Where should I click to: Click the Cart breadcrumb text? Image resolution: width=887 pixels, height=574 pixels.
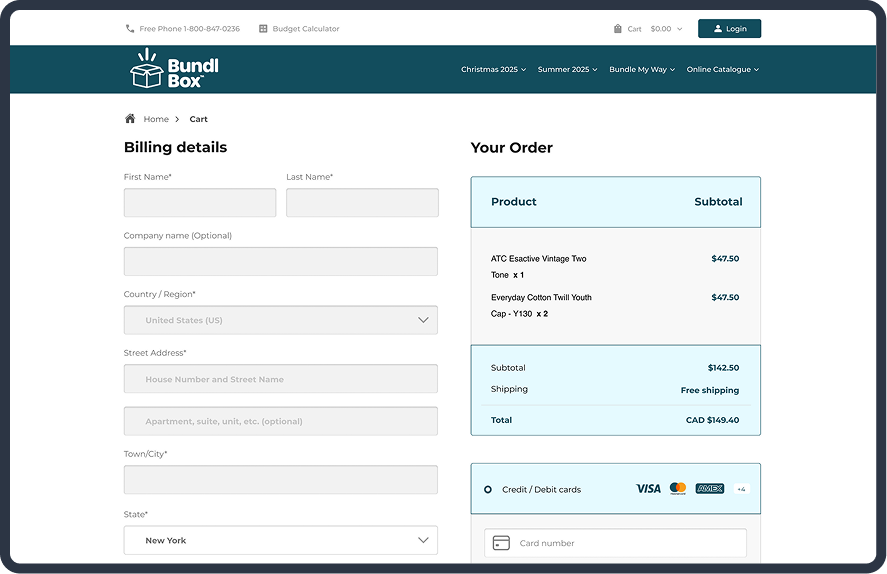(199, 119)
